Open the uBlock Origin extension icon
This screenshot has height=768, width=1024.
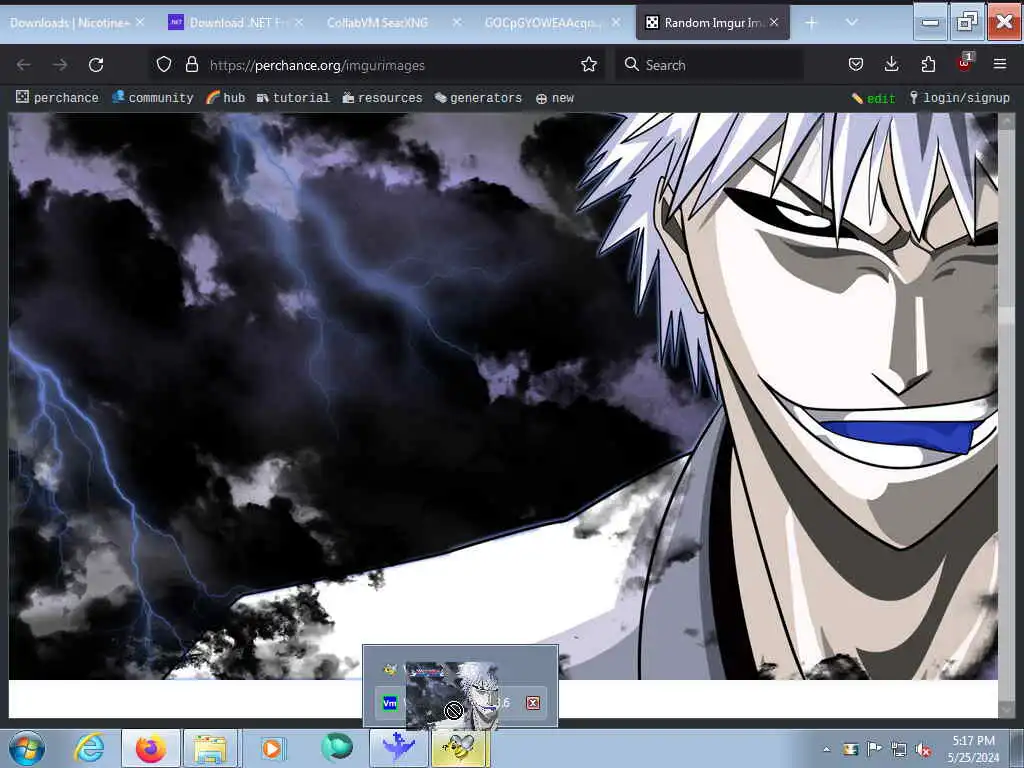[964, 63]
